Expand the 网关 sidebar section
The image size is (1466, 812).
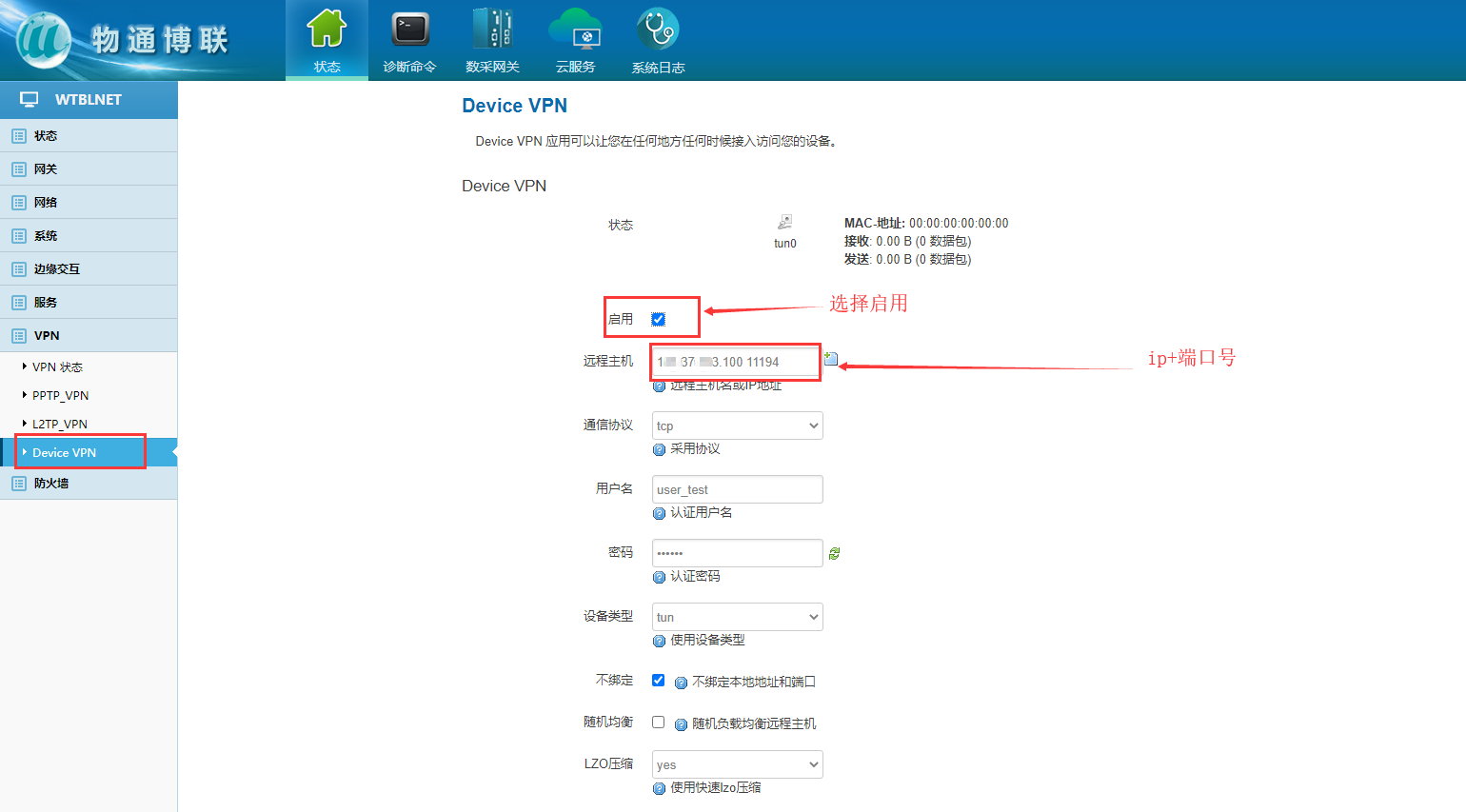pyautogui.click(x=89, y=169)
